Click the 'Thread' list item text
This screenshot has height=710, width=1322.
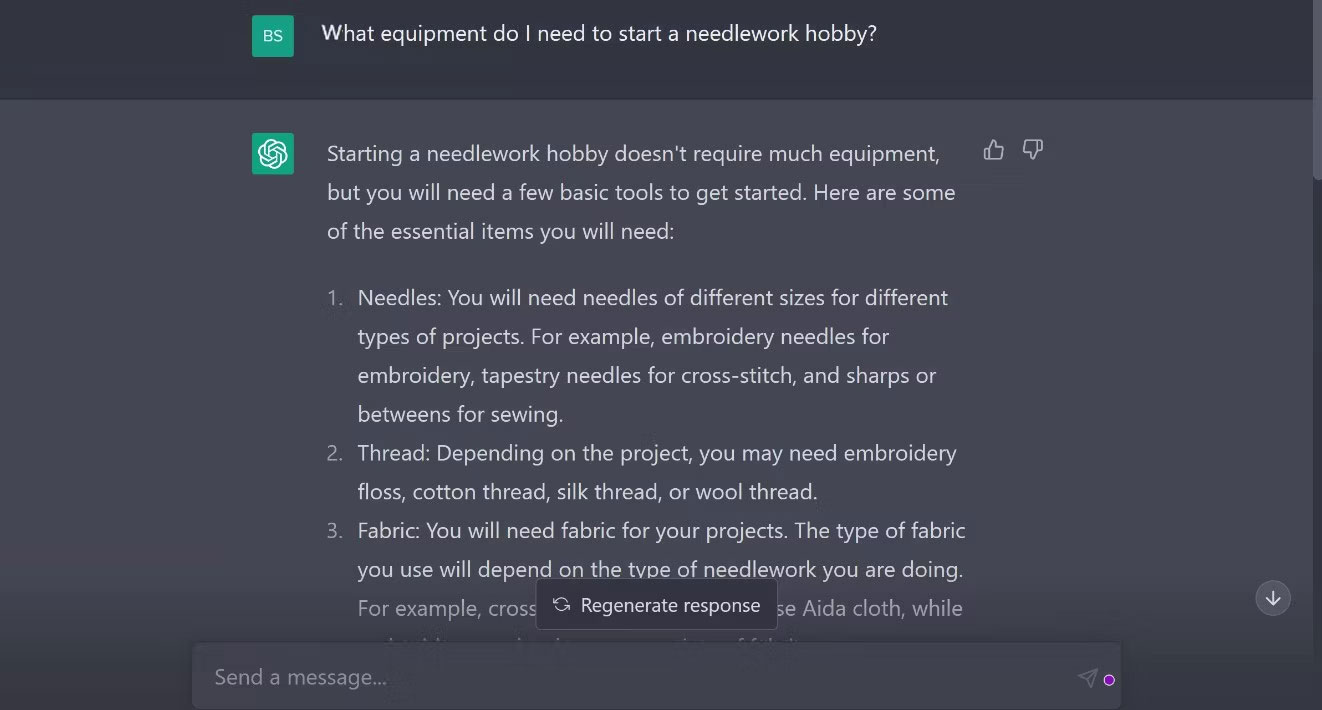coord(656,472)
